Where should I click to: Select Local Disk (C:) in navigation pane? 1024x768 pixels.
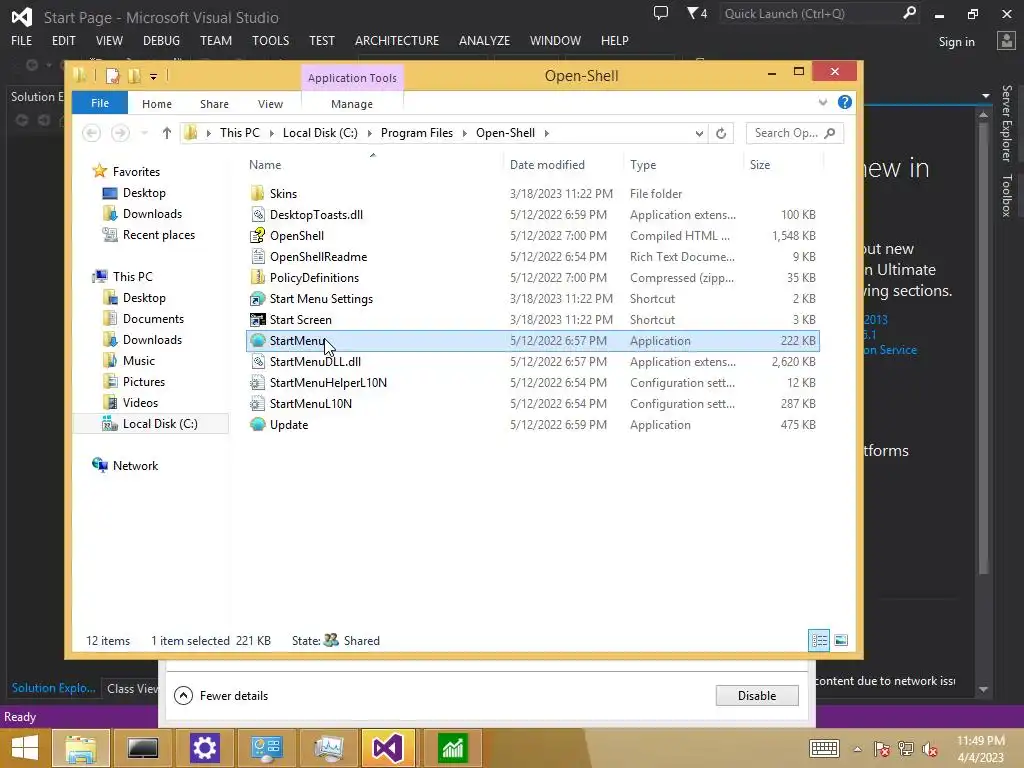pos(152,424)
